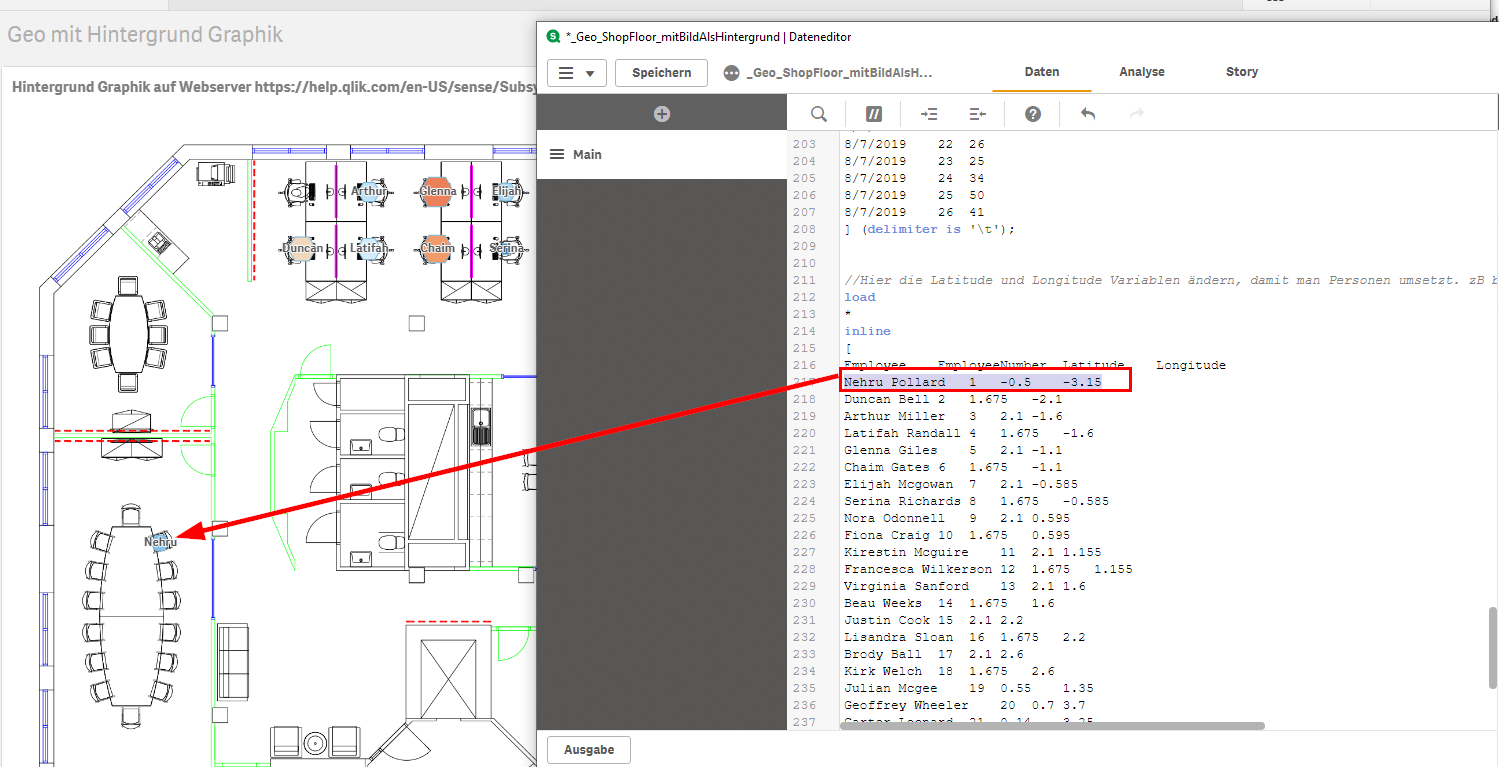Open the Ausgabe output panel
Screen dimensions: 1499x767
(589, 749)
